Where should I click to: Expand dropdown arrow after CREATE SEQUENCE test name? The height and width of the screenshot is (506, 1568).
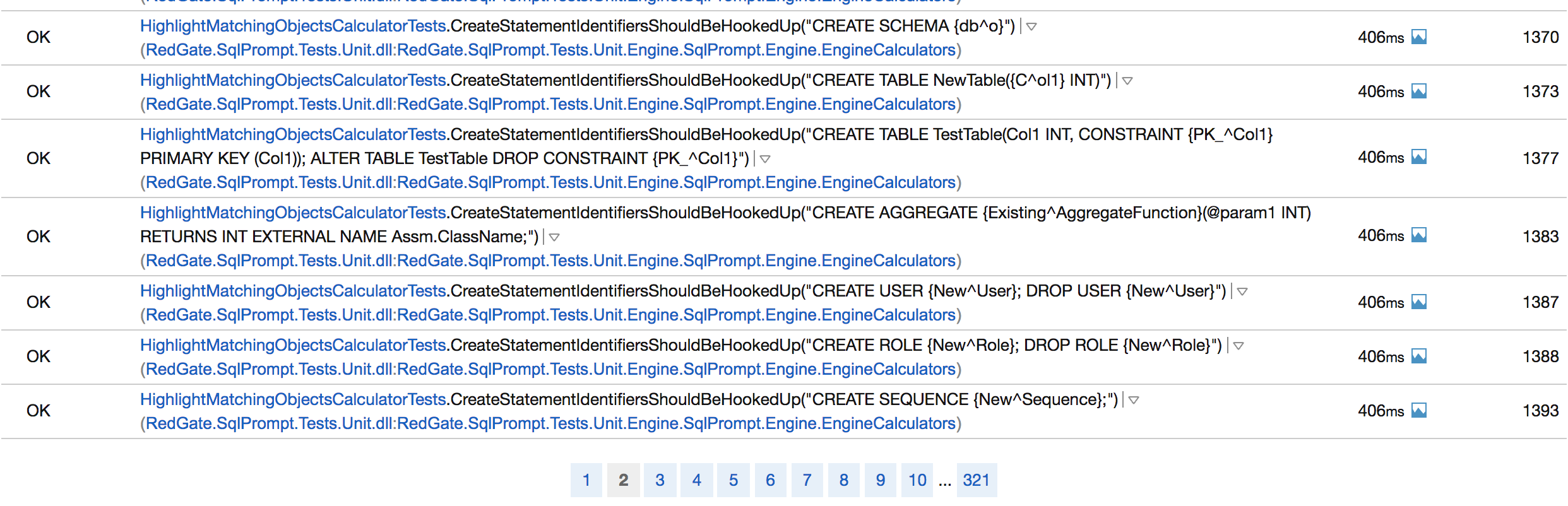click(x=1134, y=400)
